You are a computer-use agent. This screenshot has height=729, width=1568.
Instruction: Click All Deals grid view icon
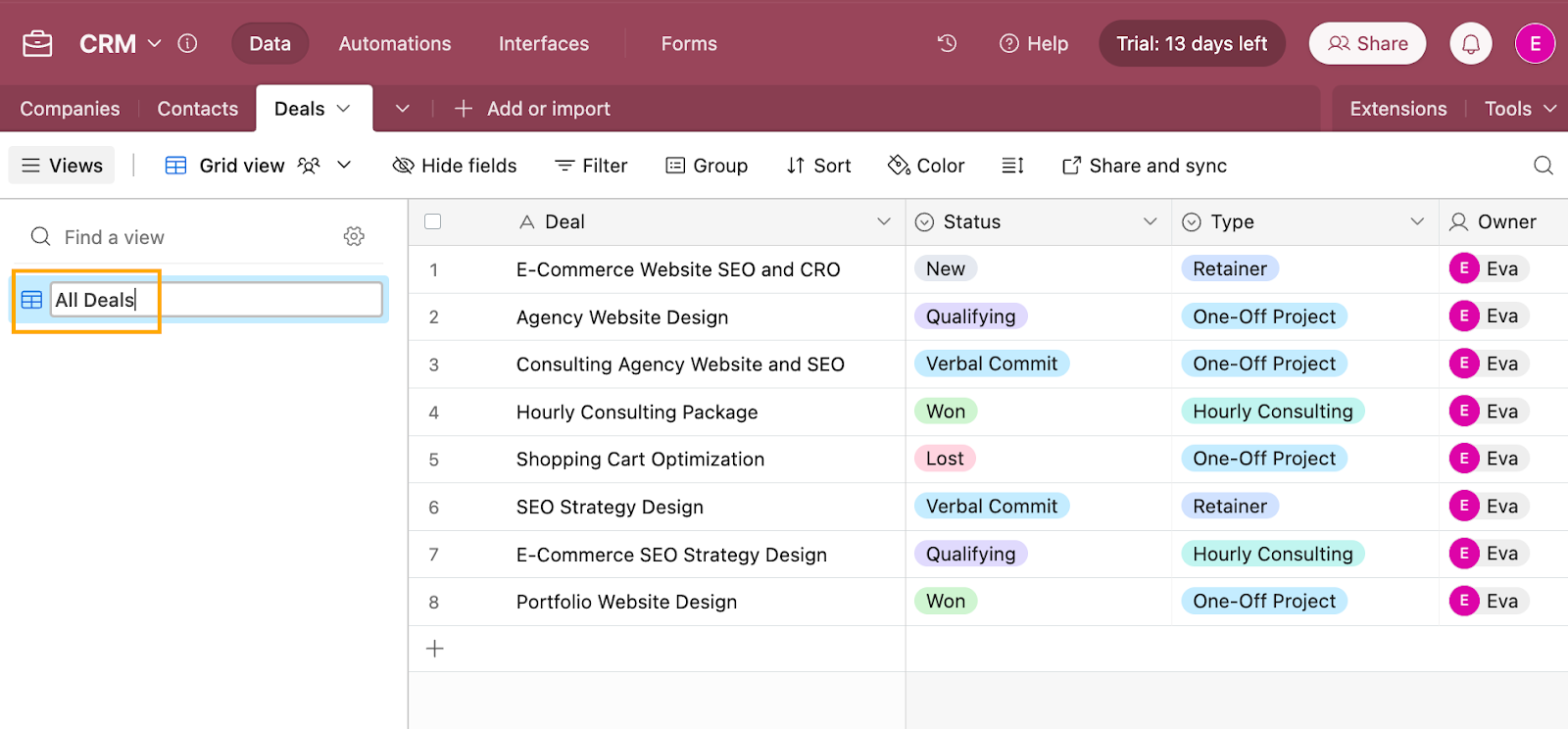tap(31, 300)
